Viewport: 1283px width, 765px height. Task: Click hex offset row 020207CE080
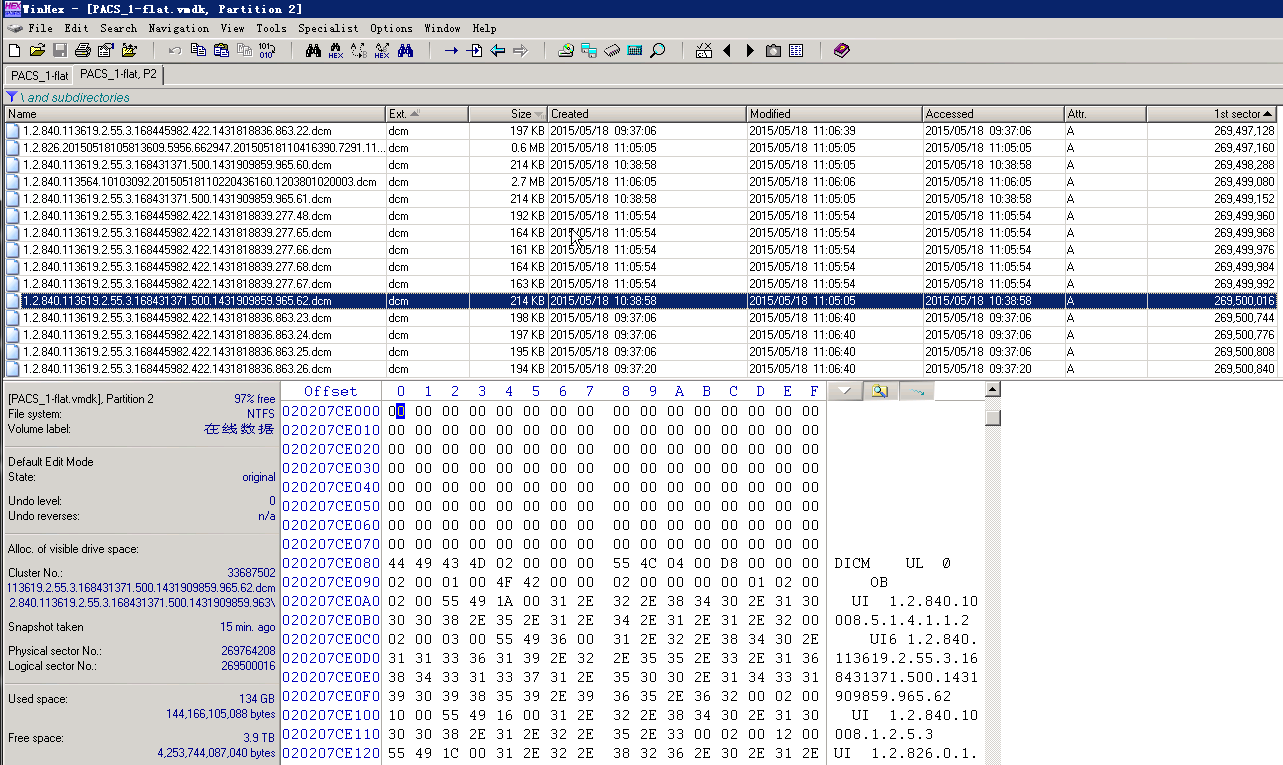tap(331, 563)
